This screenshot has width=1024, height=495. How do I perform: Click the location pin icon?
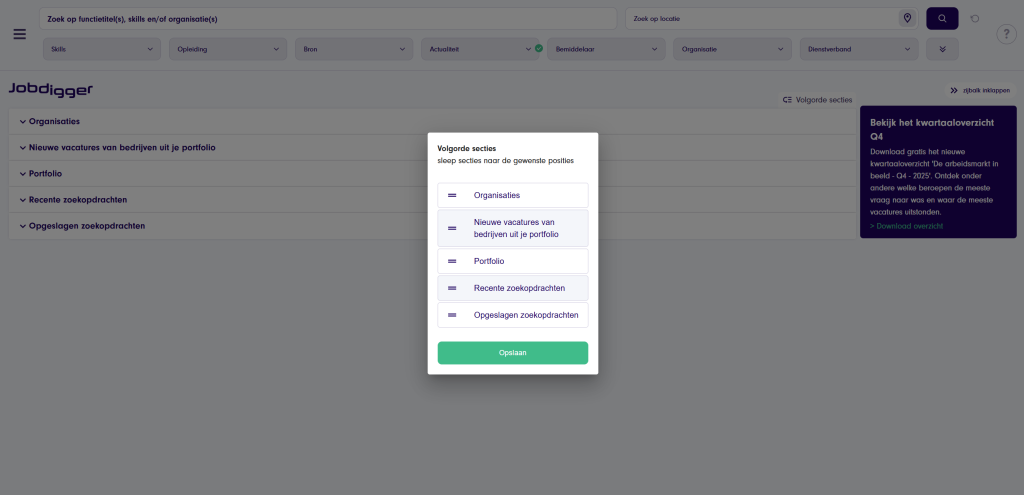(907, 19)
